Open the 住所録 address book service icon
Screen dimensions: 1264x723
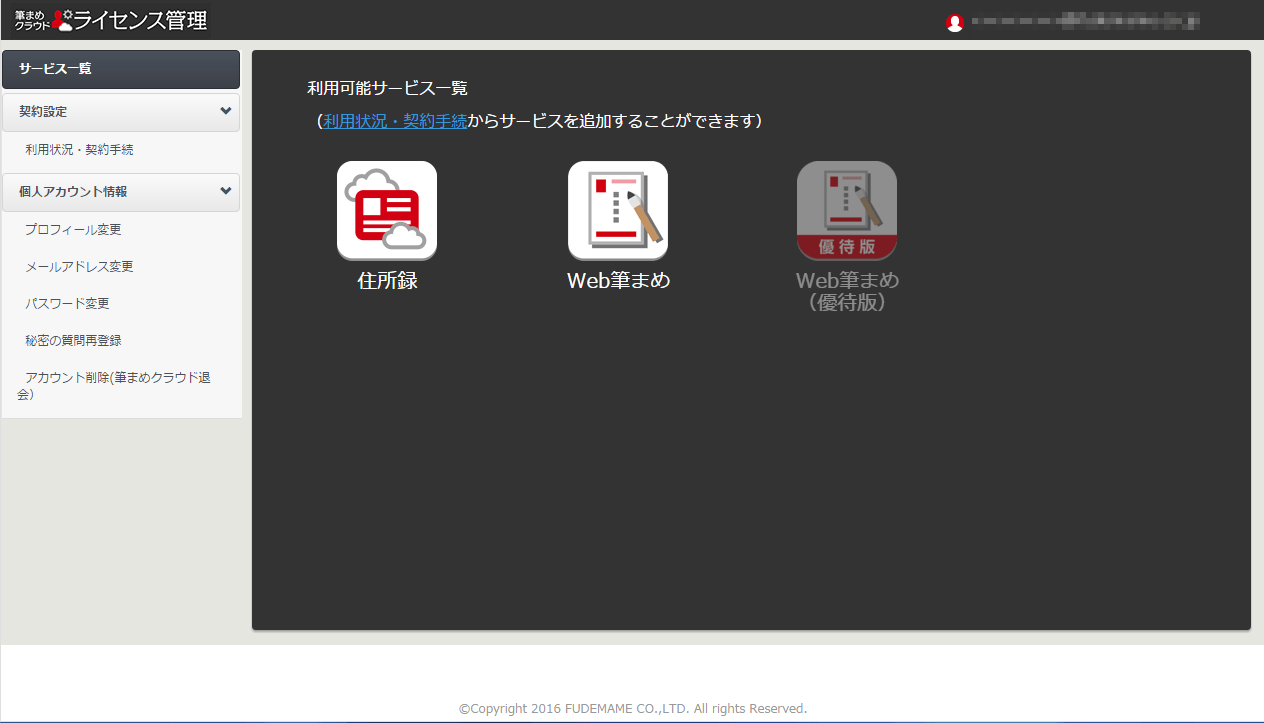pyautogui.click(x=387, y=210)
